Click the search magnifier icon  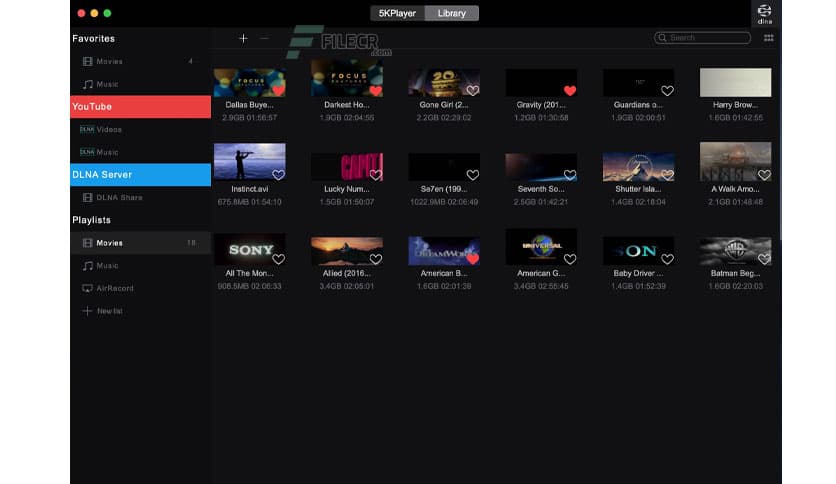(x=662, y=38)
